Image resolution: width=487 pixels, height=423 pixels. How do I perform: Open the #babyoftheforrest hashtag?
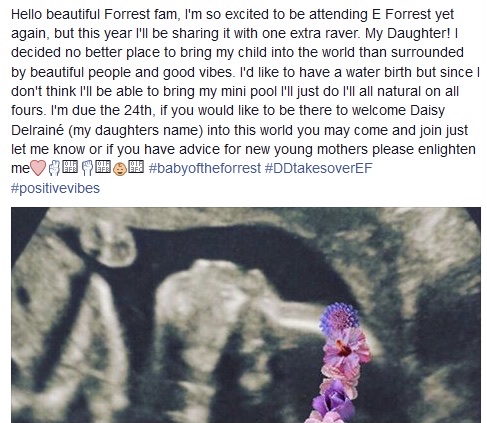tap(205, 168)
